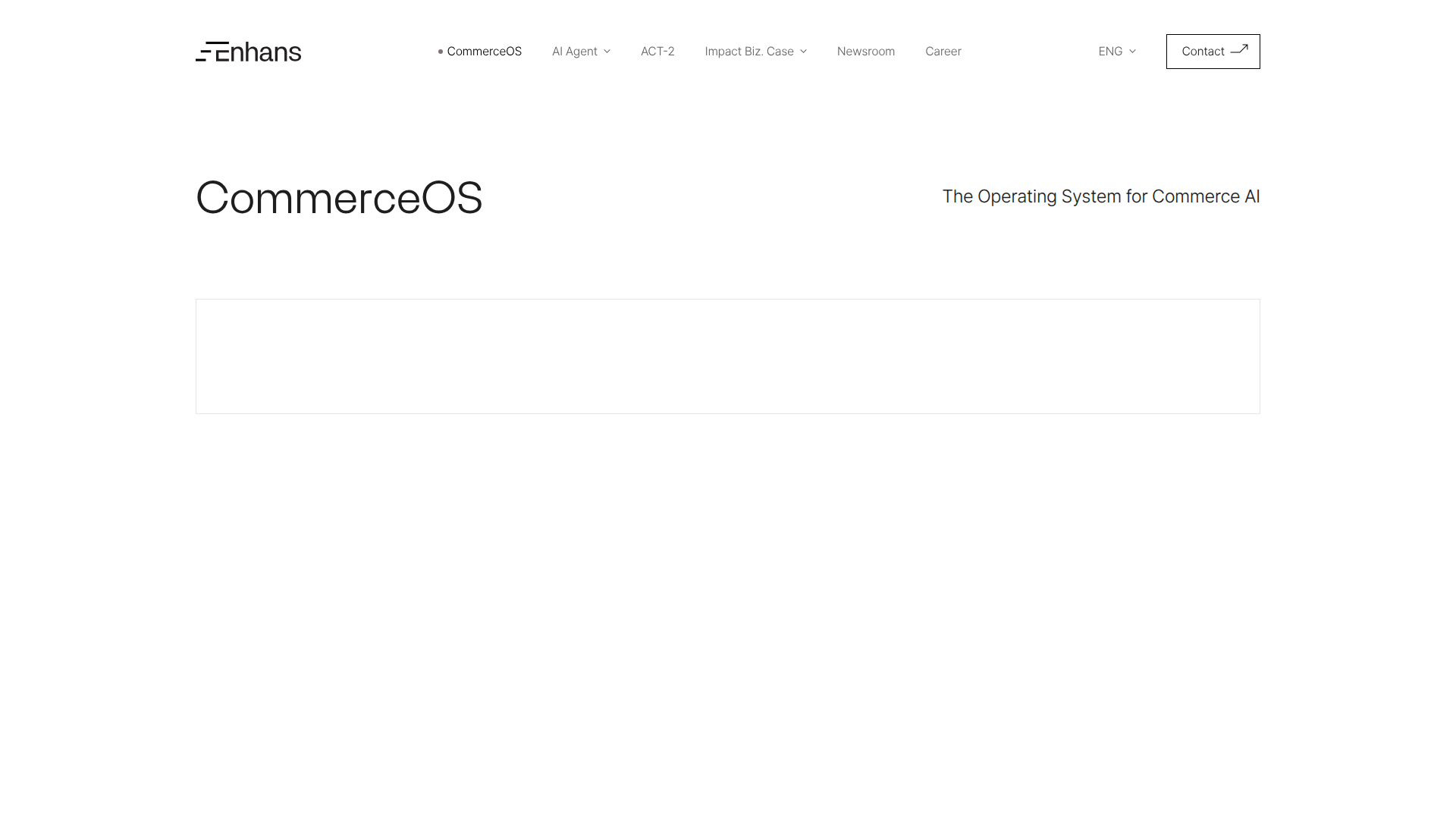This screenshot has height=819, width=1456.
Task: Click the chevron beside AI Agent
Action: pyautogui.click(x=607, y=52)
